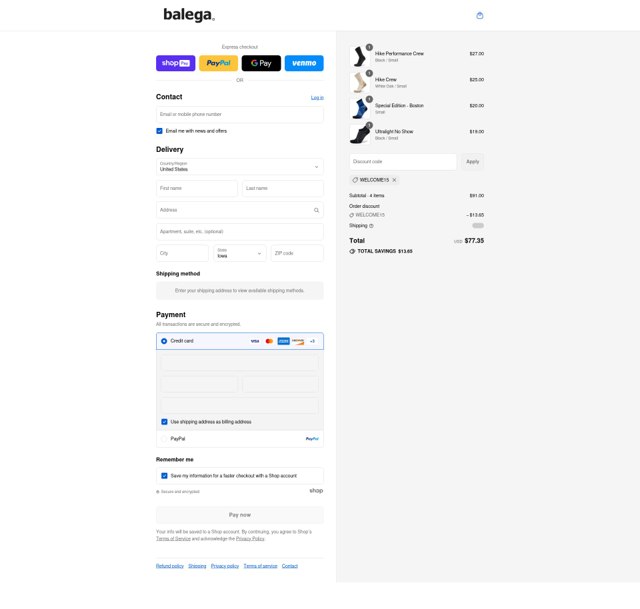
Task: Click the Apply discount button
Action: (473, 162)
